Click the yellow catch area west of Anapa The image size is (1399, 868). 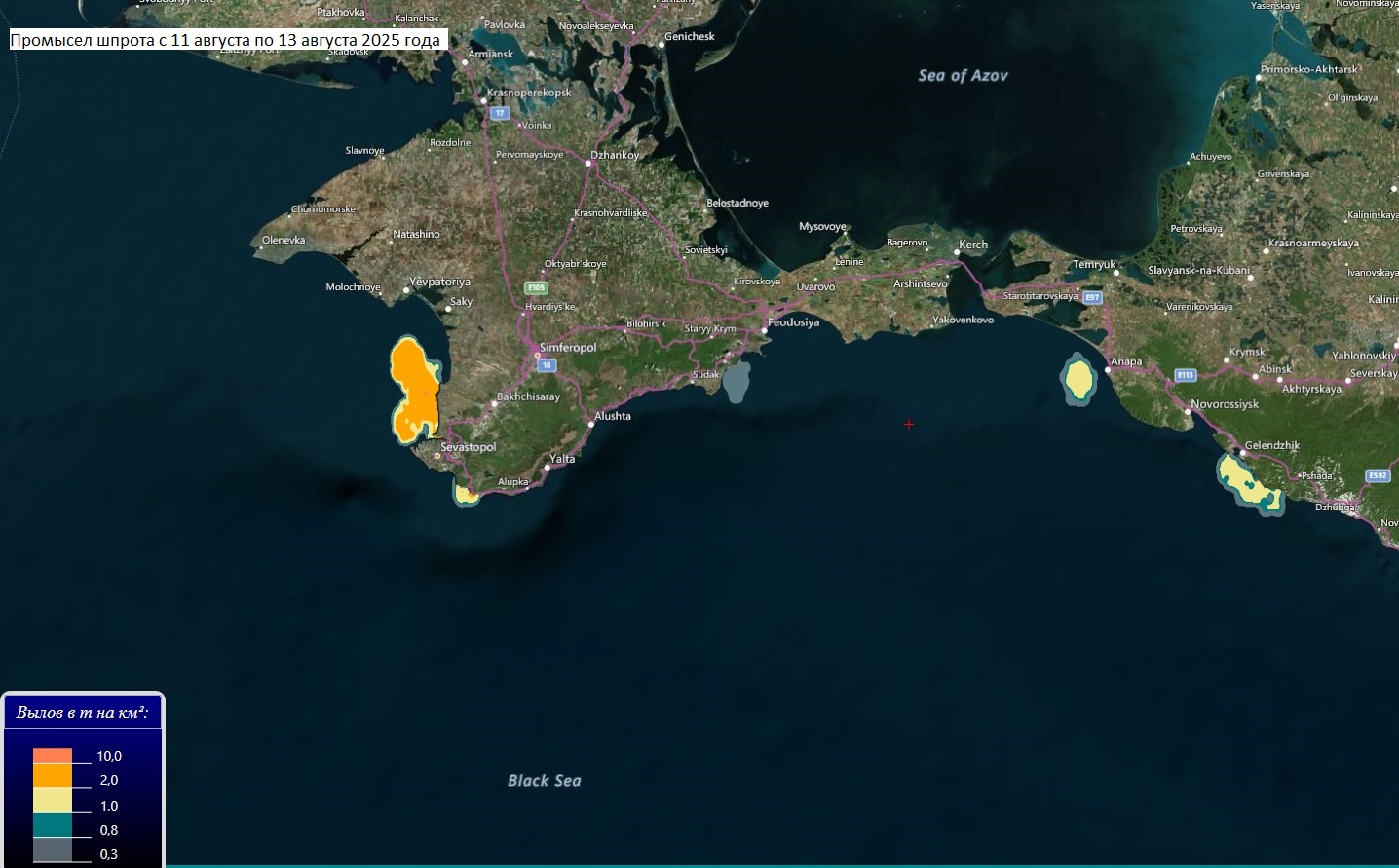pos(1078,378)
